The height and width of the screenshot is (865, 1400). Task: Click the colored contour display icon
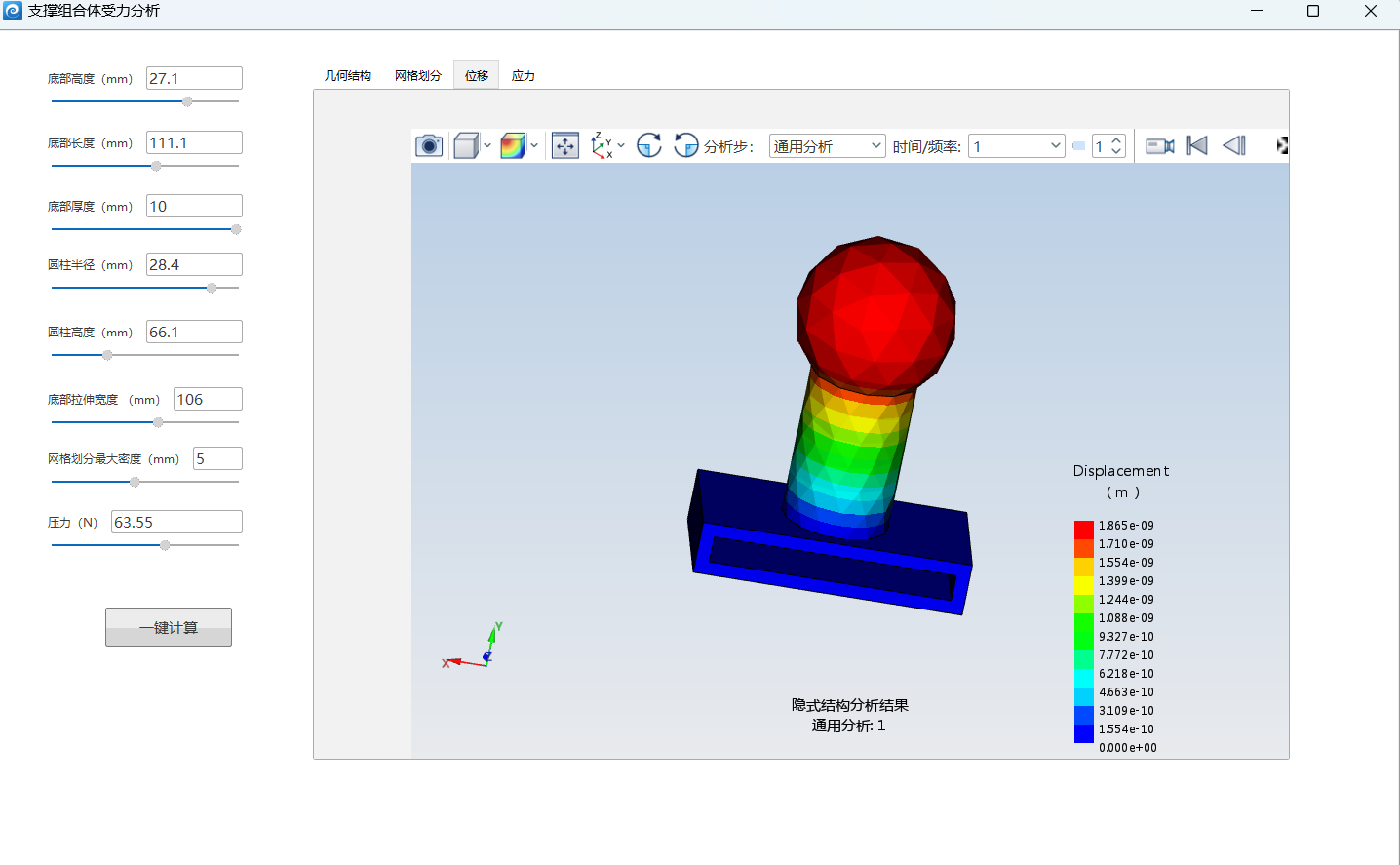point(513,146)
